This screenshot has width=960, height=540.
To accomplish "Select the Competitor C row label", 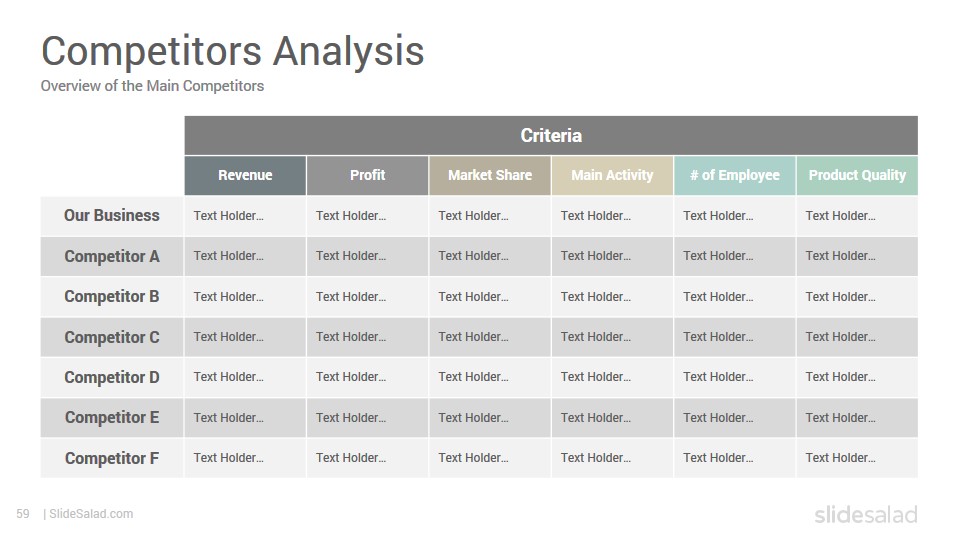I will pyautogui.click(x=111, y=337).
